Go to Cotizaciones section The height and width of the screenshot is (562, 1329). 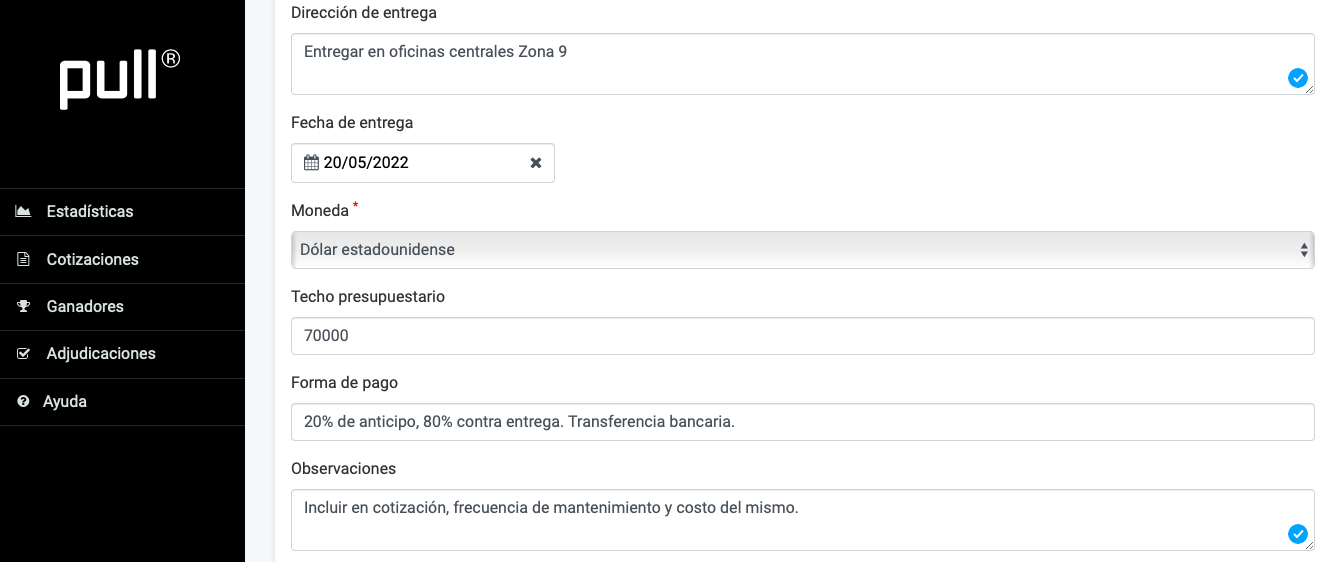pos(92,259)
